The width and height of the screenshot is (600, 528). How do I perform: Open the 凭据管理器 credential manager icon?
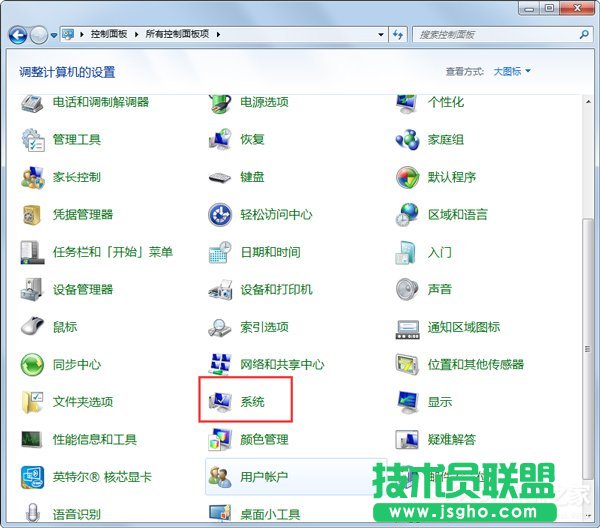coord(32,215)
